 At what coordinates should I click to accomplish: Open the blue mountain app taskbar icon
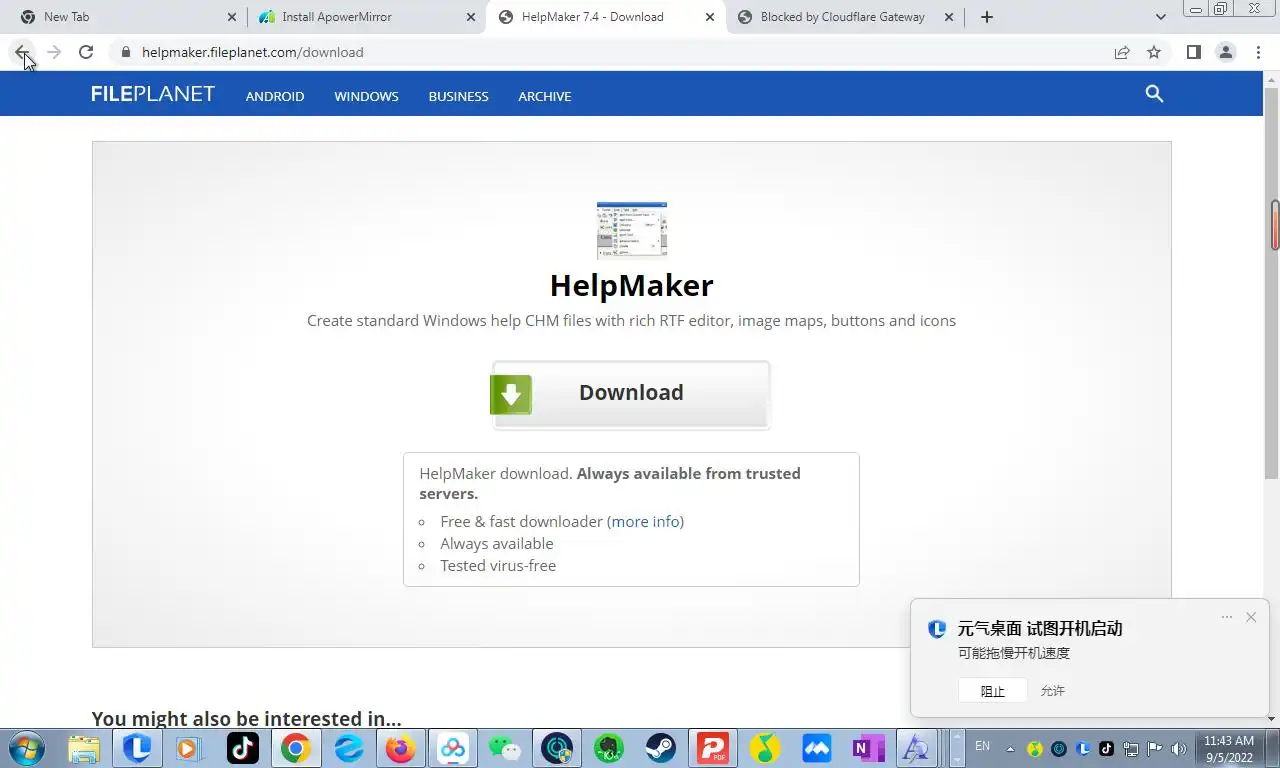click(x=817, y=748)
